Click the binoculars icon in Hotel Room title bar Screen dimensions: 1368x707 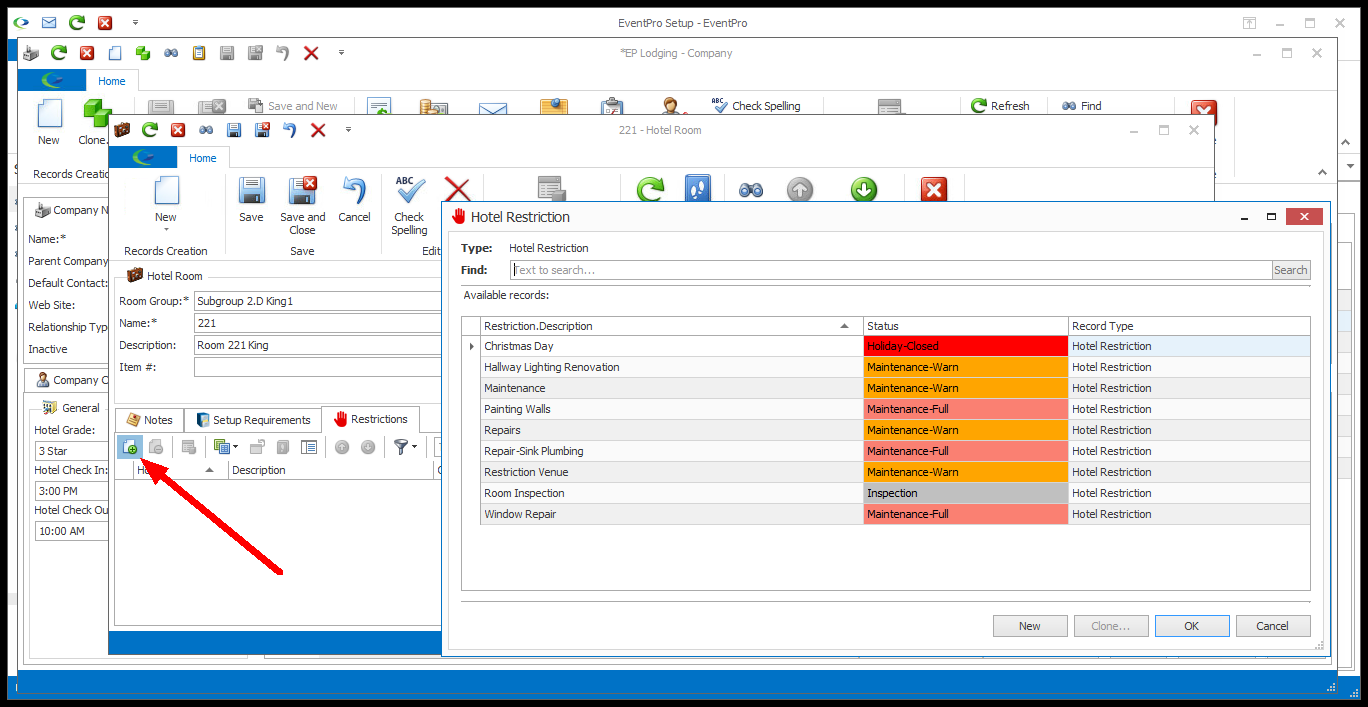point(206,130)
